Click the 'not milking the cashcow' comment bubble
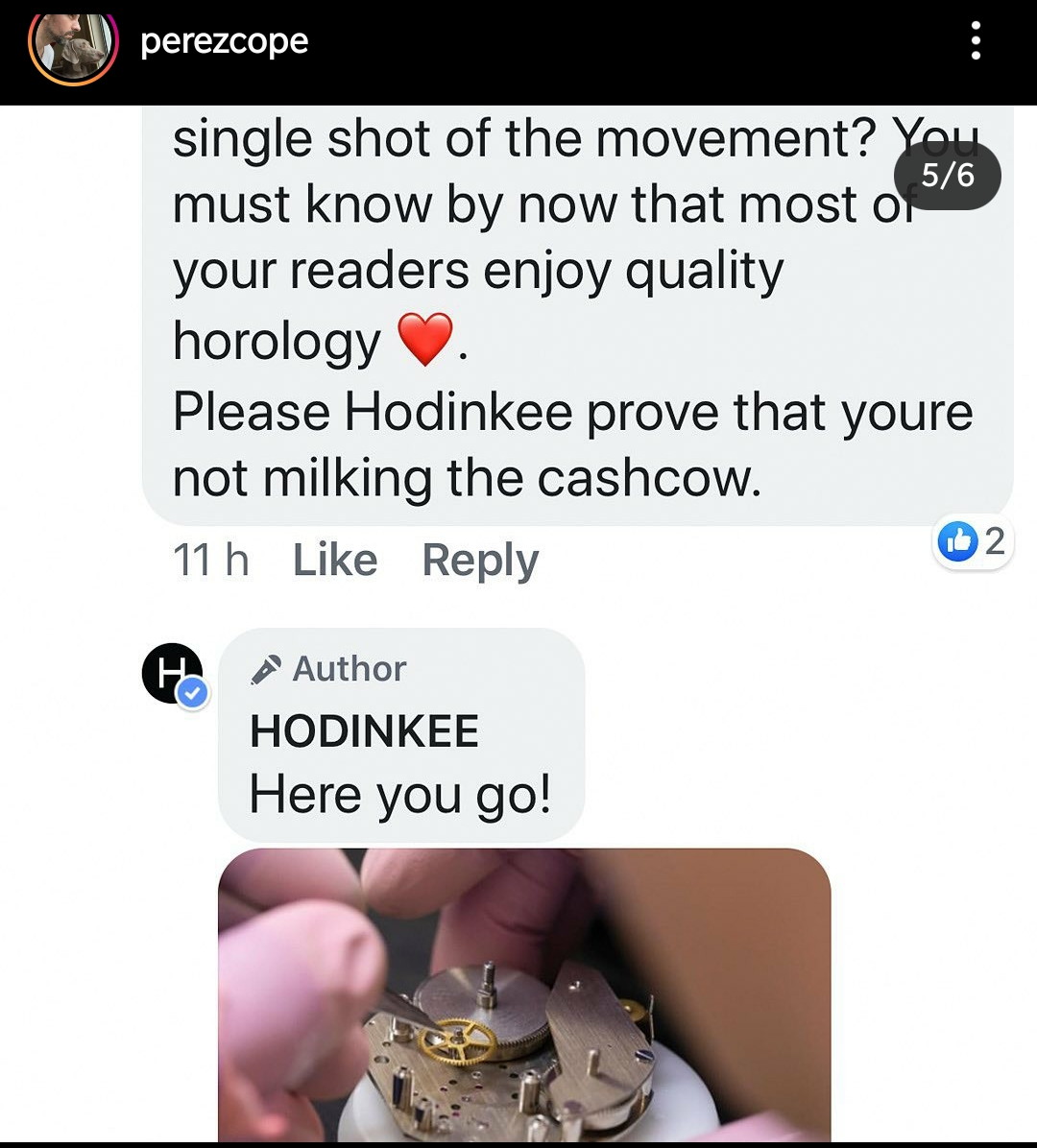 point(577,315)
